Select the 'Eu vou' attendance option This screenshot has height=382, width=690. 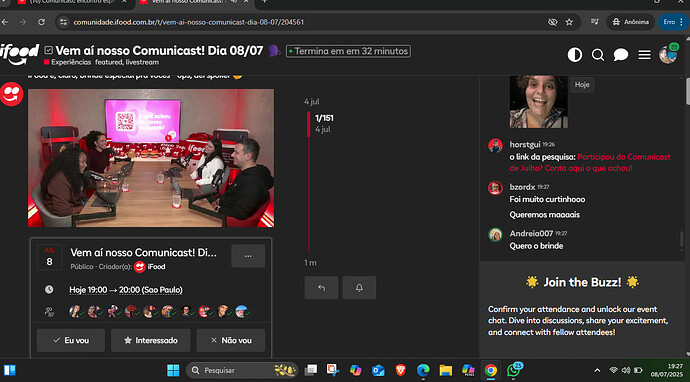point(71,340)
